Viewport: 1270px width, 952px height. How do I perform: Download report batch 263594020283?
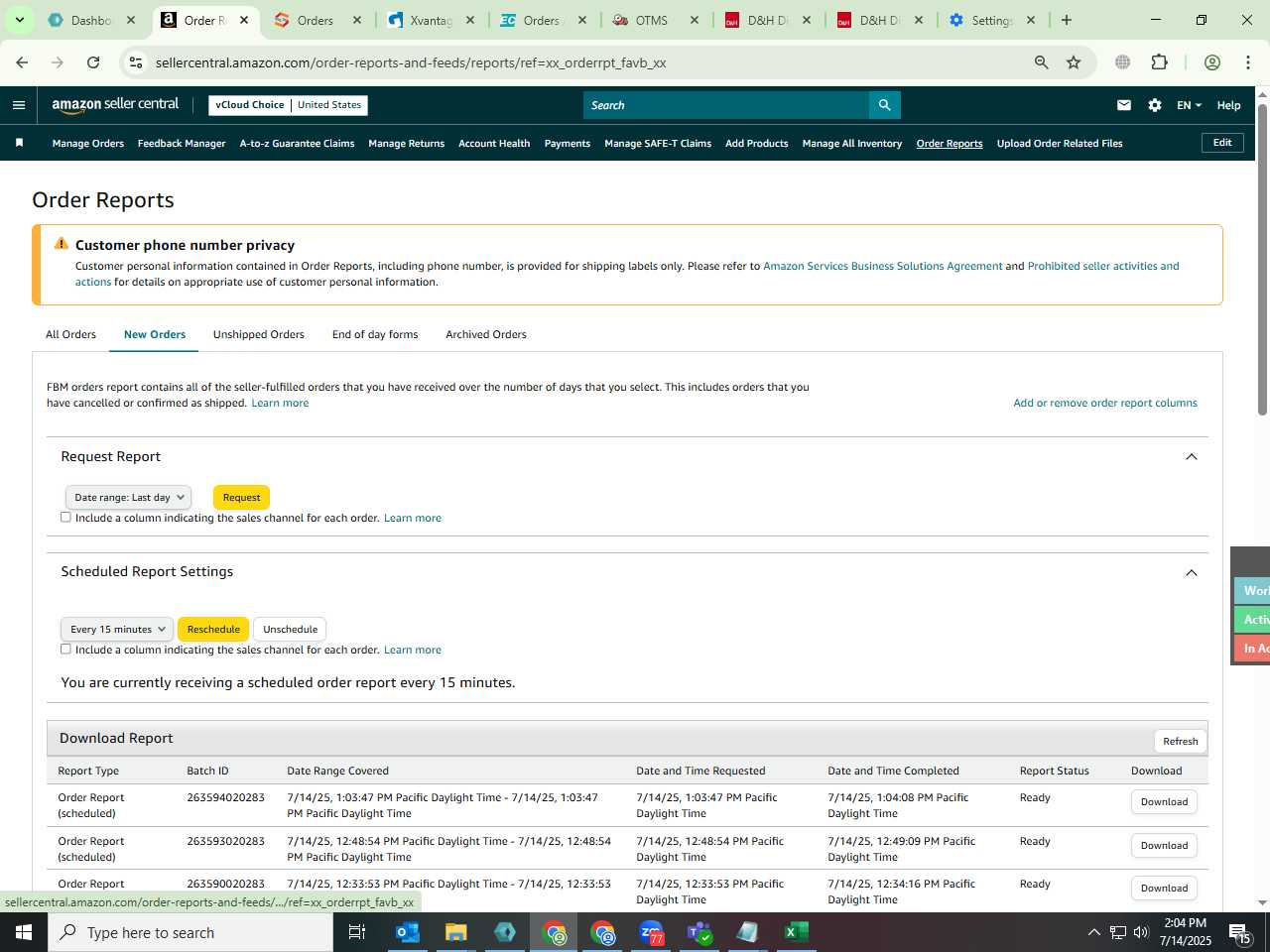(x=1164, y=802)
